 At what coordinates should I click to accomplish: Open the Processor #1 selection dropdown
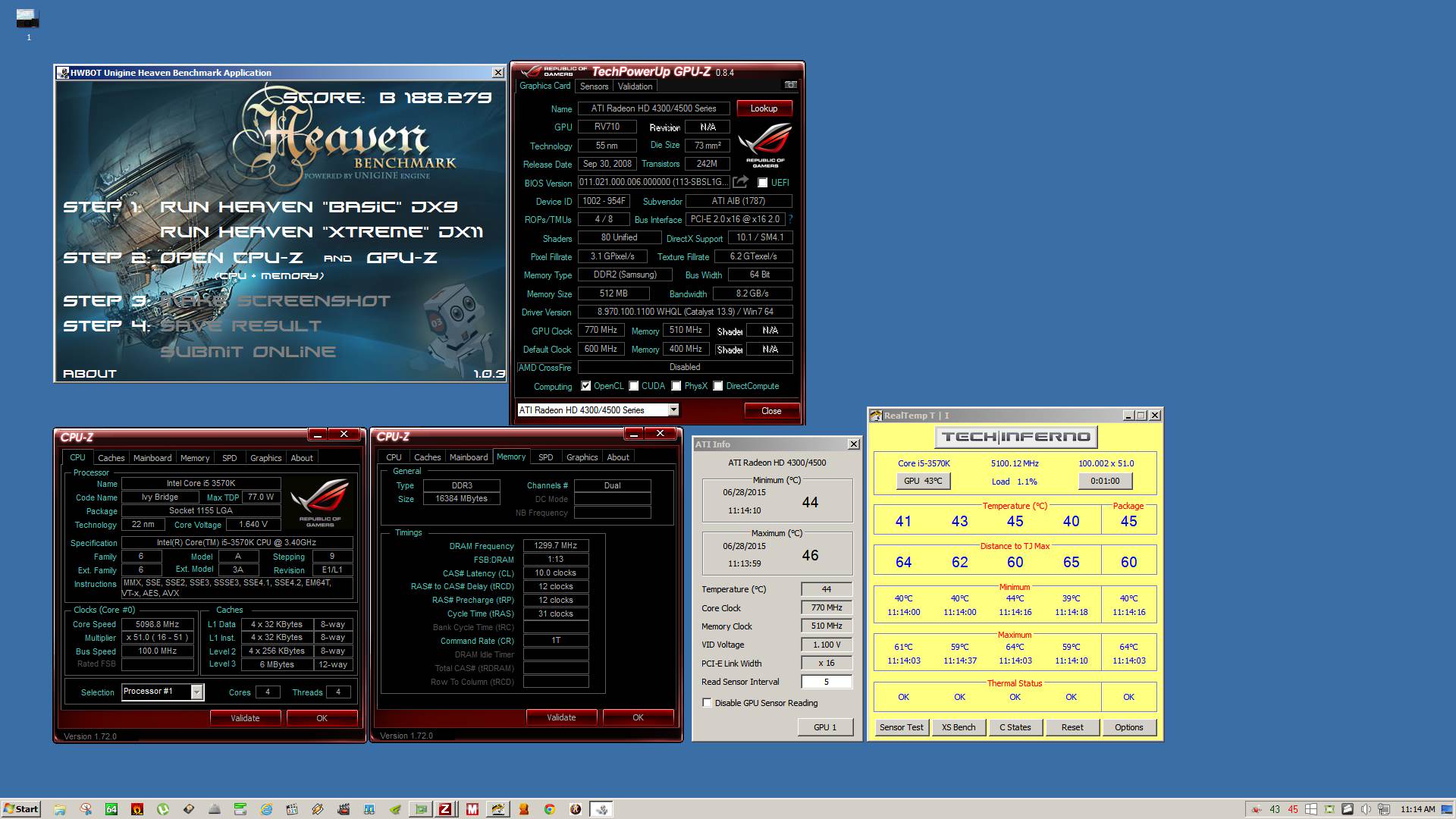[197, 692]
